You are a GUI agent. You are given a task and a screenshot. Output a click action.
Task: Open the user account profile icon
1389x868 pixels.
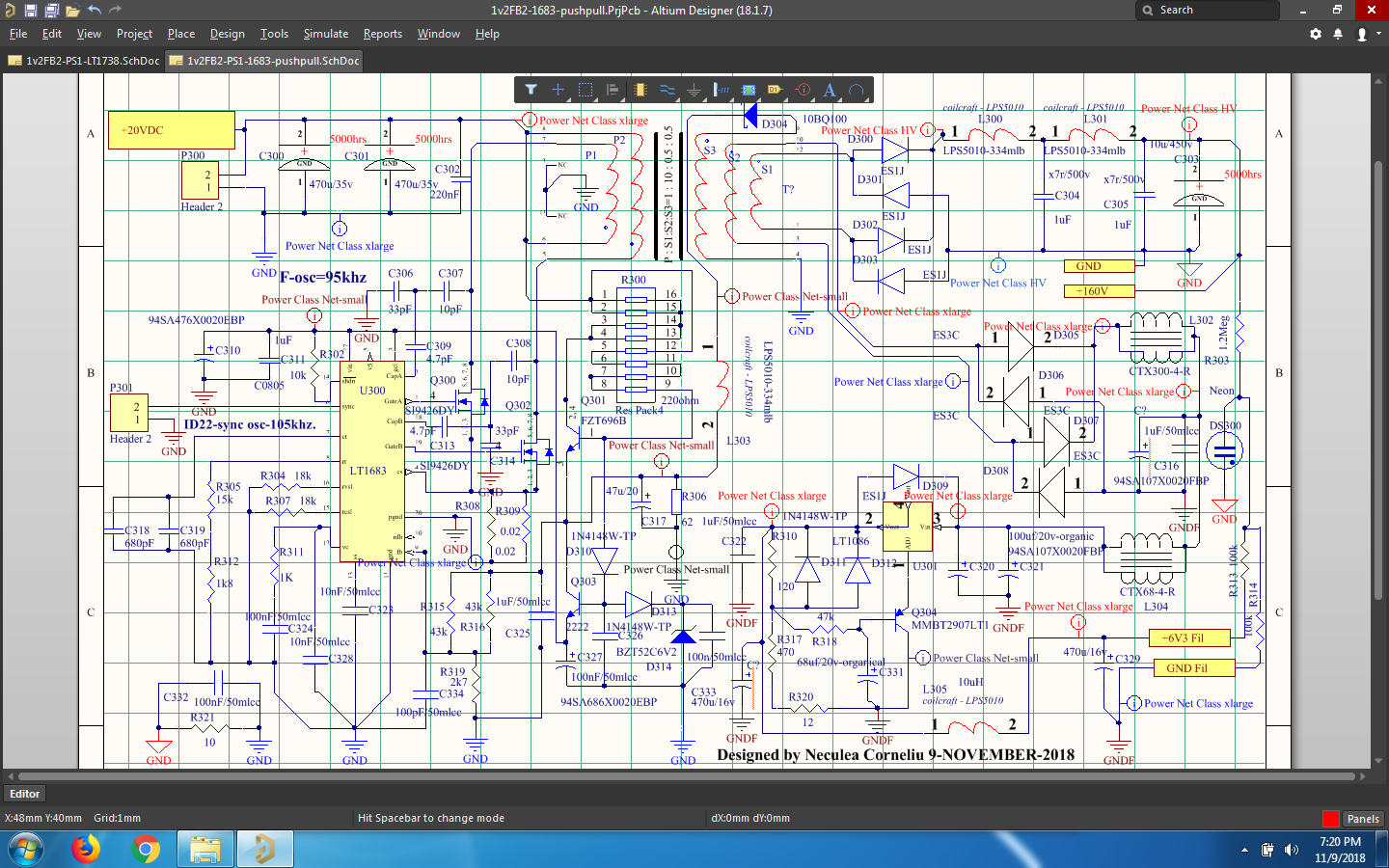pos(1362,34)
